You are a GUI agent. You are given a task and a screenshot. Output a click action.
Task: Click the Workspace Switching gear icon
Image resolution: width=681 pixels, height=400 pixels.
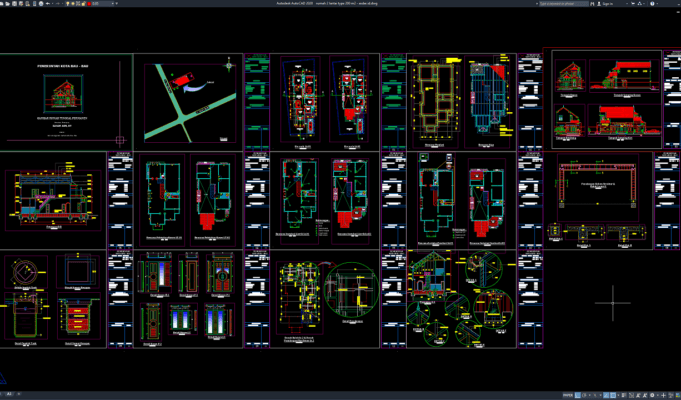[x=651, y=395]
